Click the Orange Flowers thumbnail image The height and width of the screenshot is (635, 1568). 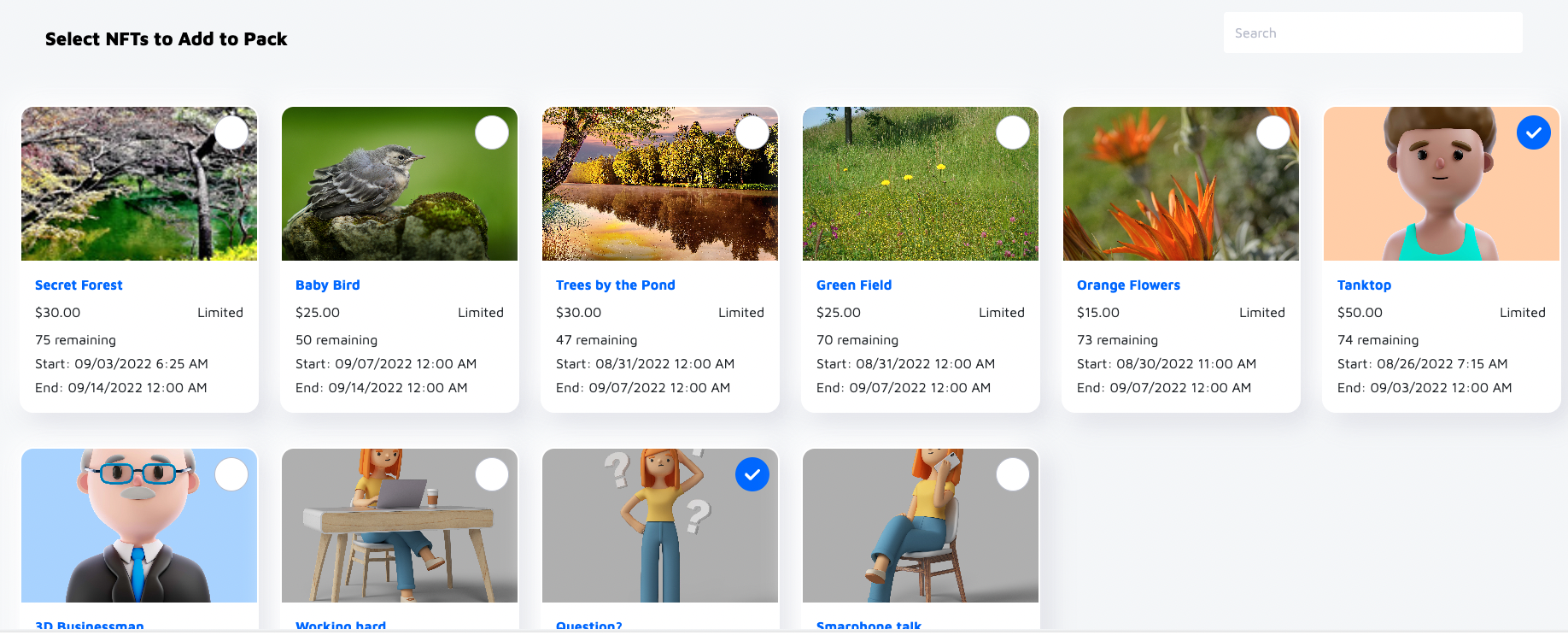tap(1181, 184)
